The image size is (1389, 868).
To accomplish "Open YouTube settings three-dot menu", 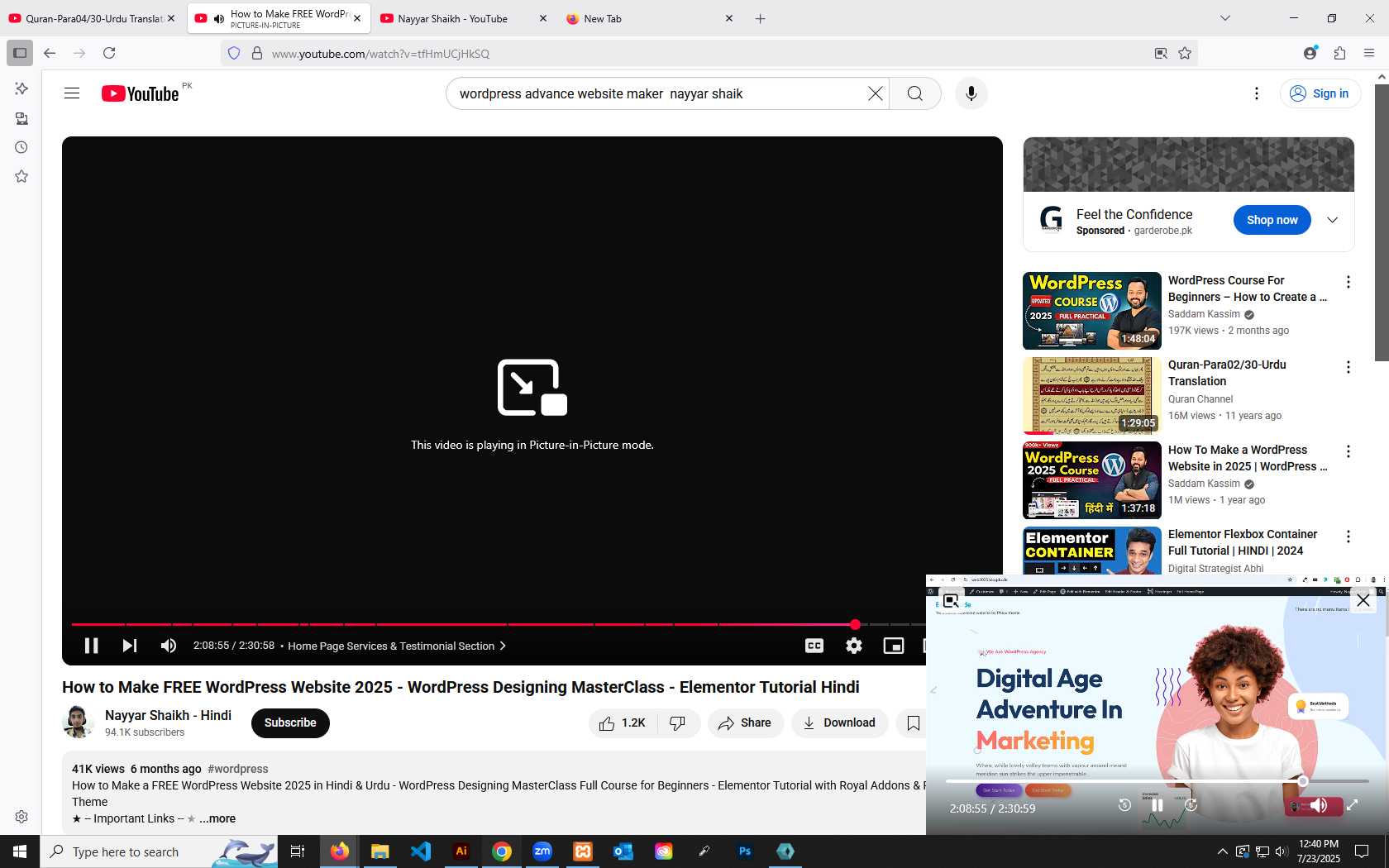I will tap(1257, 93).
